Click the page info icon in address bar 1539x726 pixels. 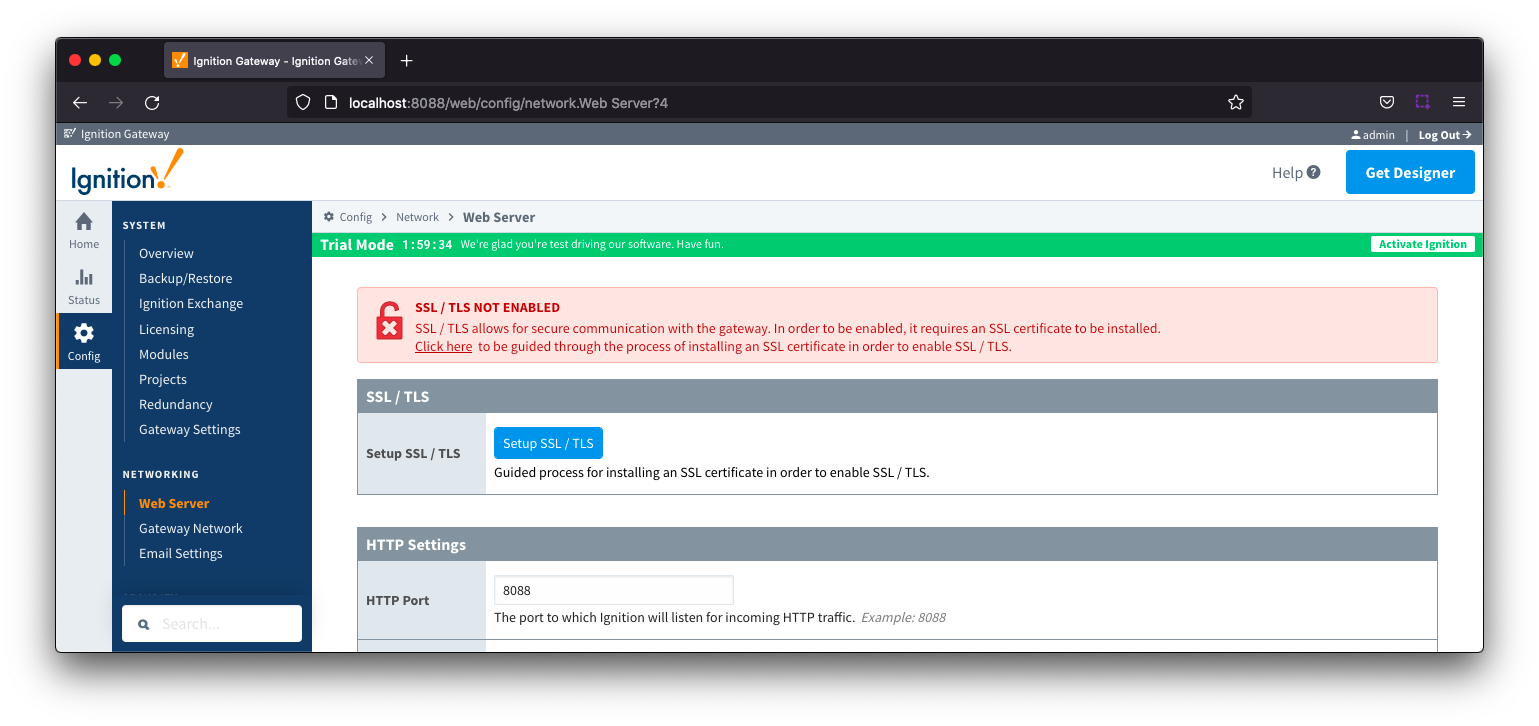pos(332,102)
